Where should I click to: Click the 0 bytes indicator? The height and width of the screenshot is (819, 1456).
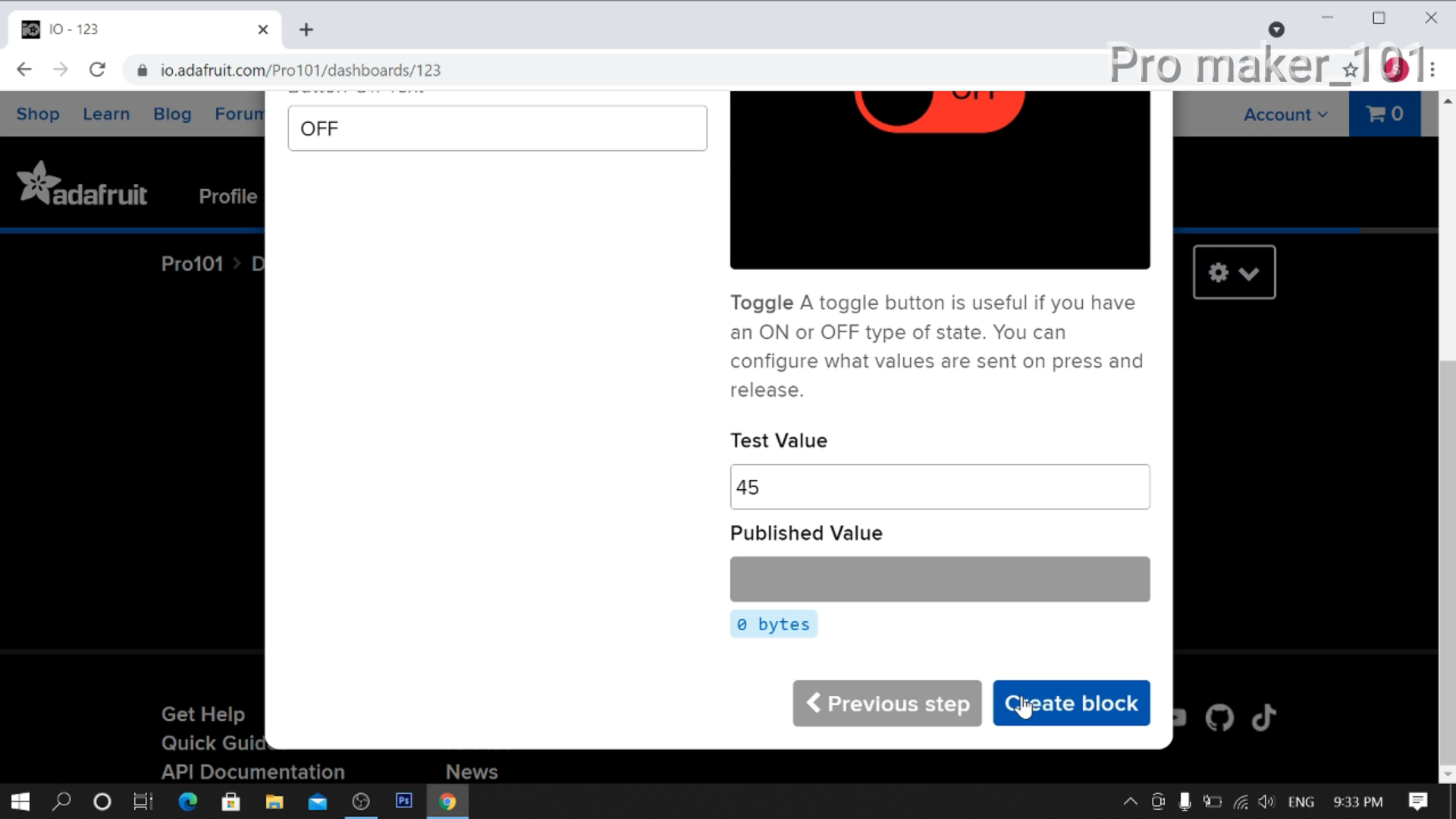click(x=773, y=624)
